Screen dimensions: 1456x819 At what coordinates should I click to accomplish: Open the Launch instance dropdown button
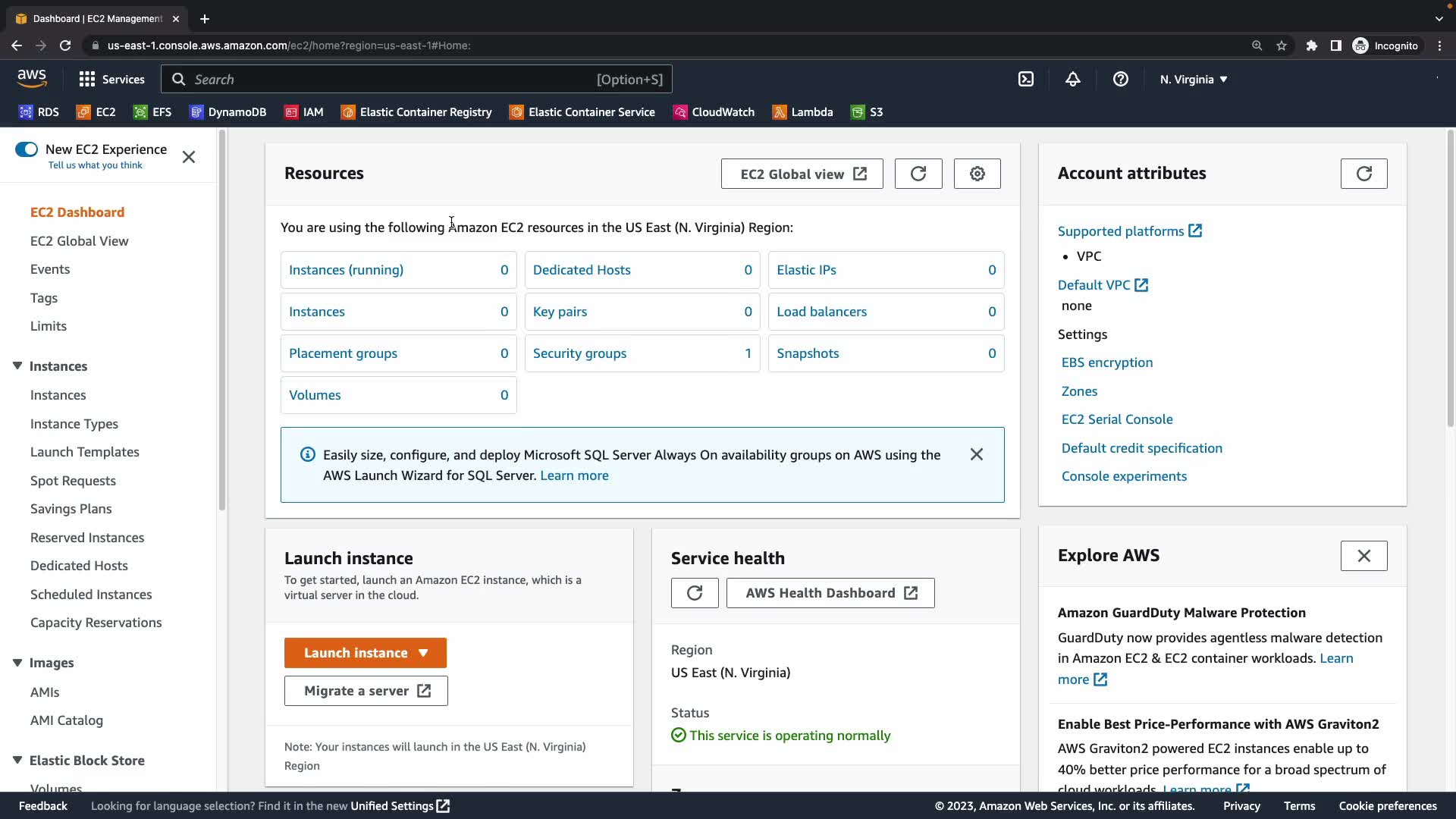pyautogui.click(x=365, y=653)
